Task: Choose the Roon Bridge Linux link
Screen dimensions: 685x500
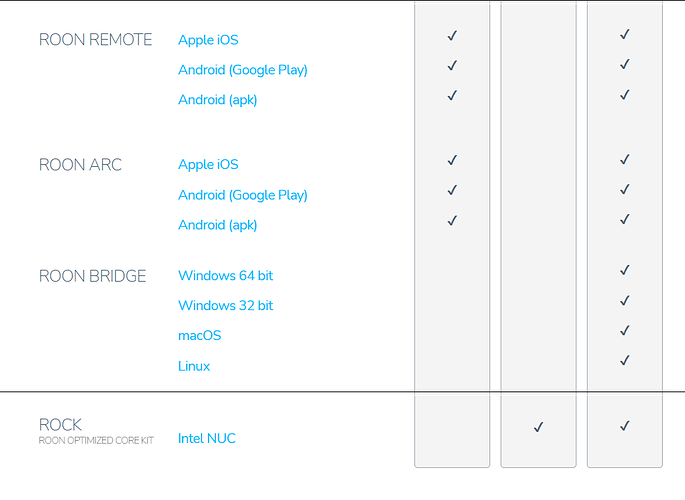Action: pos(194,366)
